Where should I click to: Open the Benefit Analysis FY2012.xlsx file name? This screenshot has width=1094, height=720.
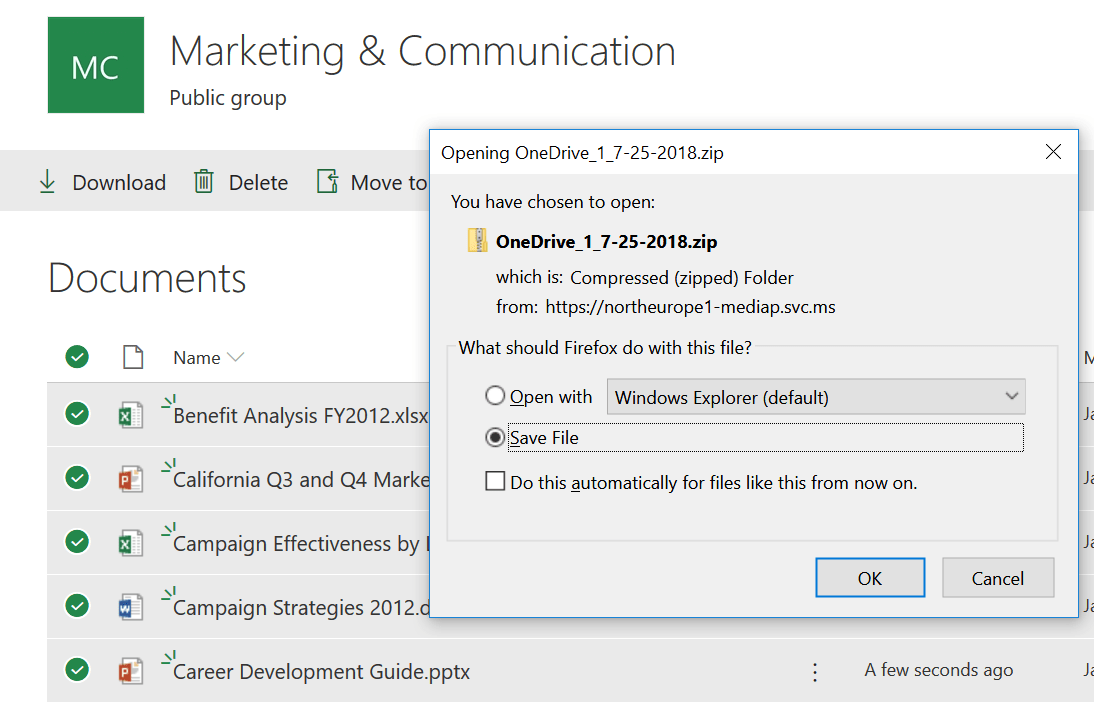[300, 416]
